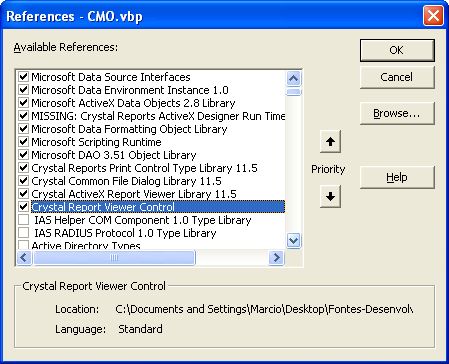Click the list's scroll up arrow
Viewport: 449px width, 364px height.
tap(293, 79)
